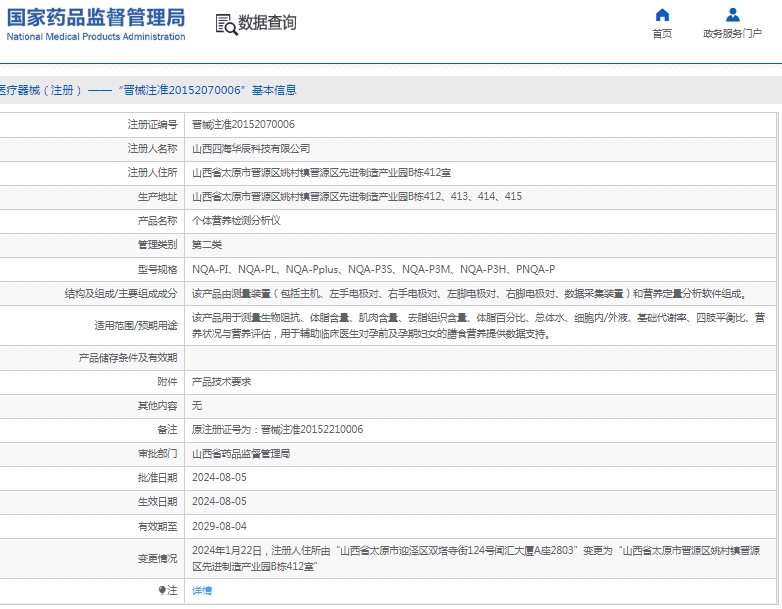Screen dimensions: 782x609
Task: Select approving department 山西省药品监督管理局
Action: tap(241, 454)
